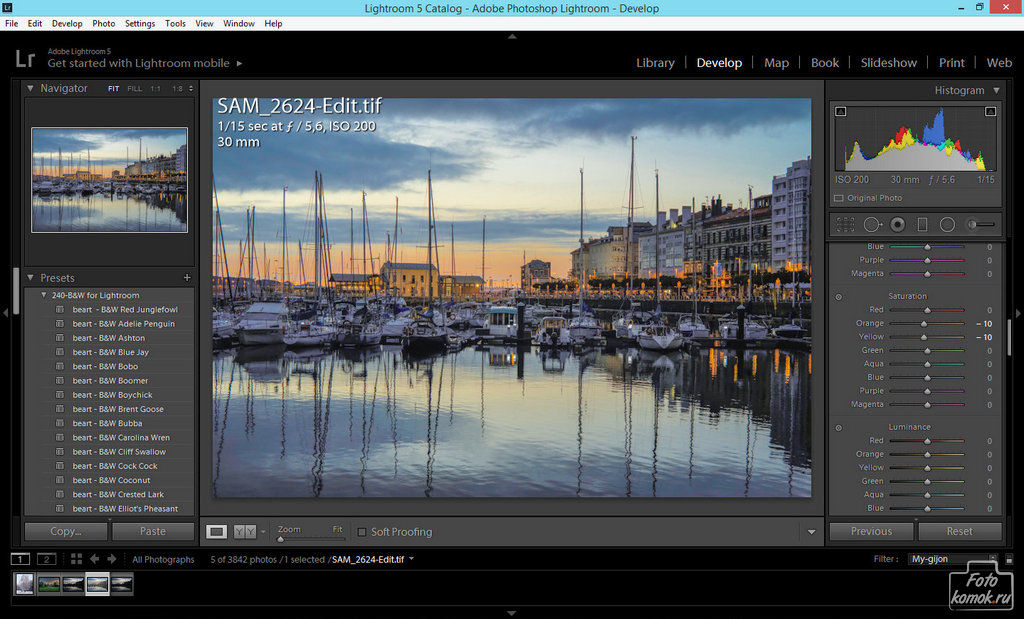This screenshot has width=1024, height=619.
Task: Click the Reset button
Action: (x=959, y=532)
